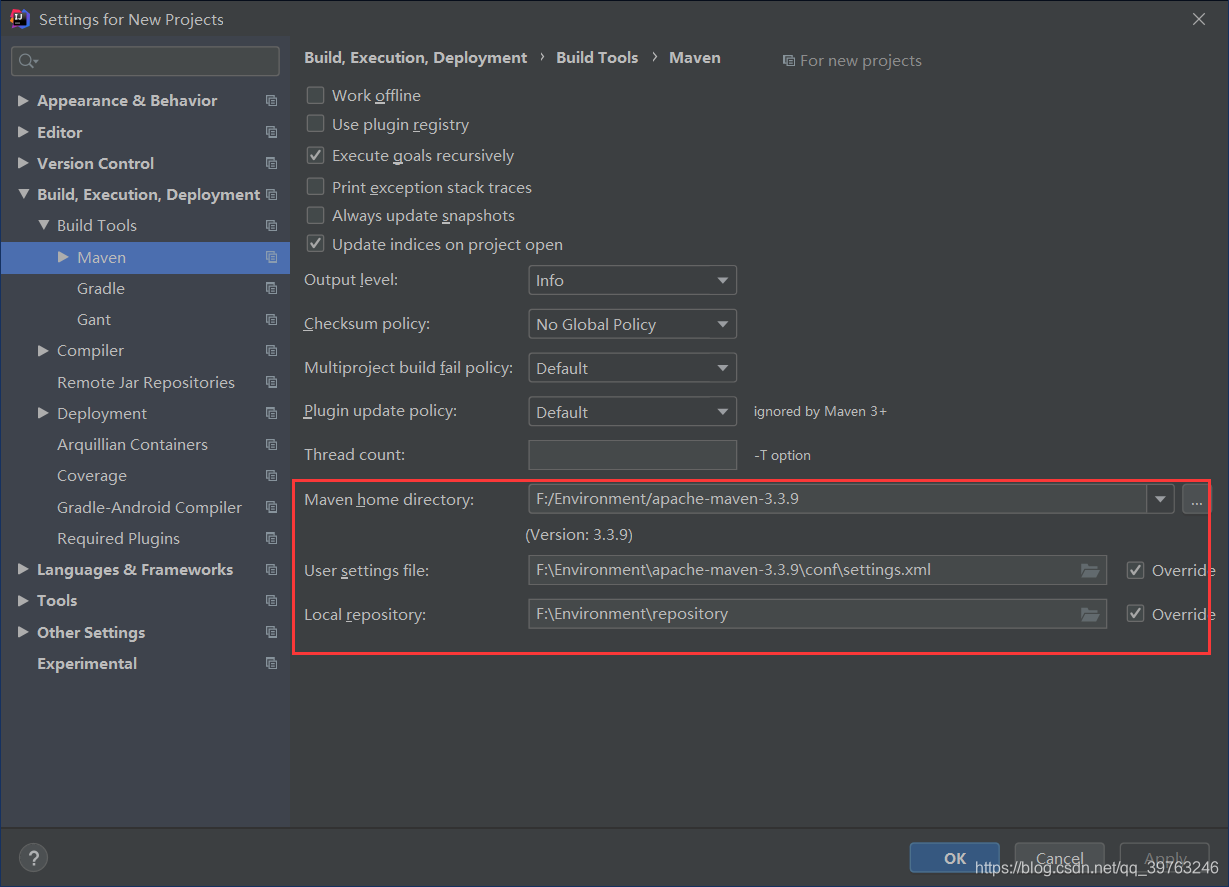The image size is (1229, 887).
Task: Click the project-level icon beside Gradle
Action: (271, 288)
